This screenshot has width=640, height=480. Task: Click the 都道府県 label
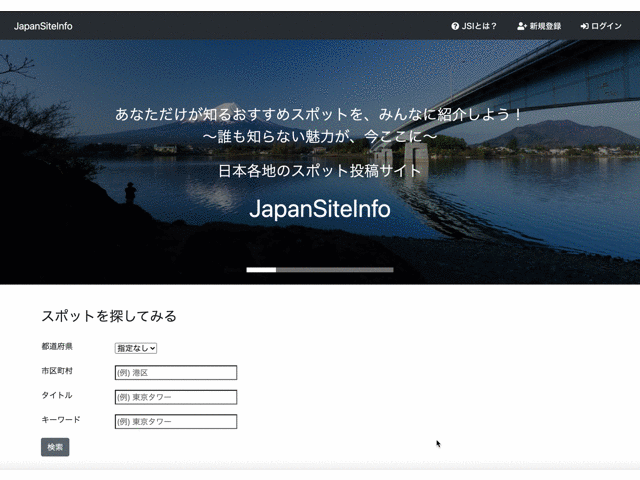(x=57, y=347)
